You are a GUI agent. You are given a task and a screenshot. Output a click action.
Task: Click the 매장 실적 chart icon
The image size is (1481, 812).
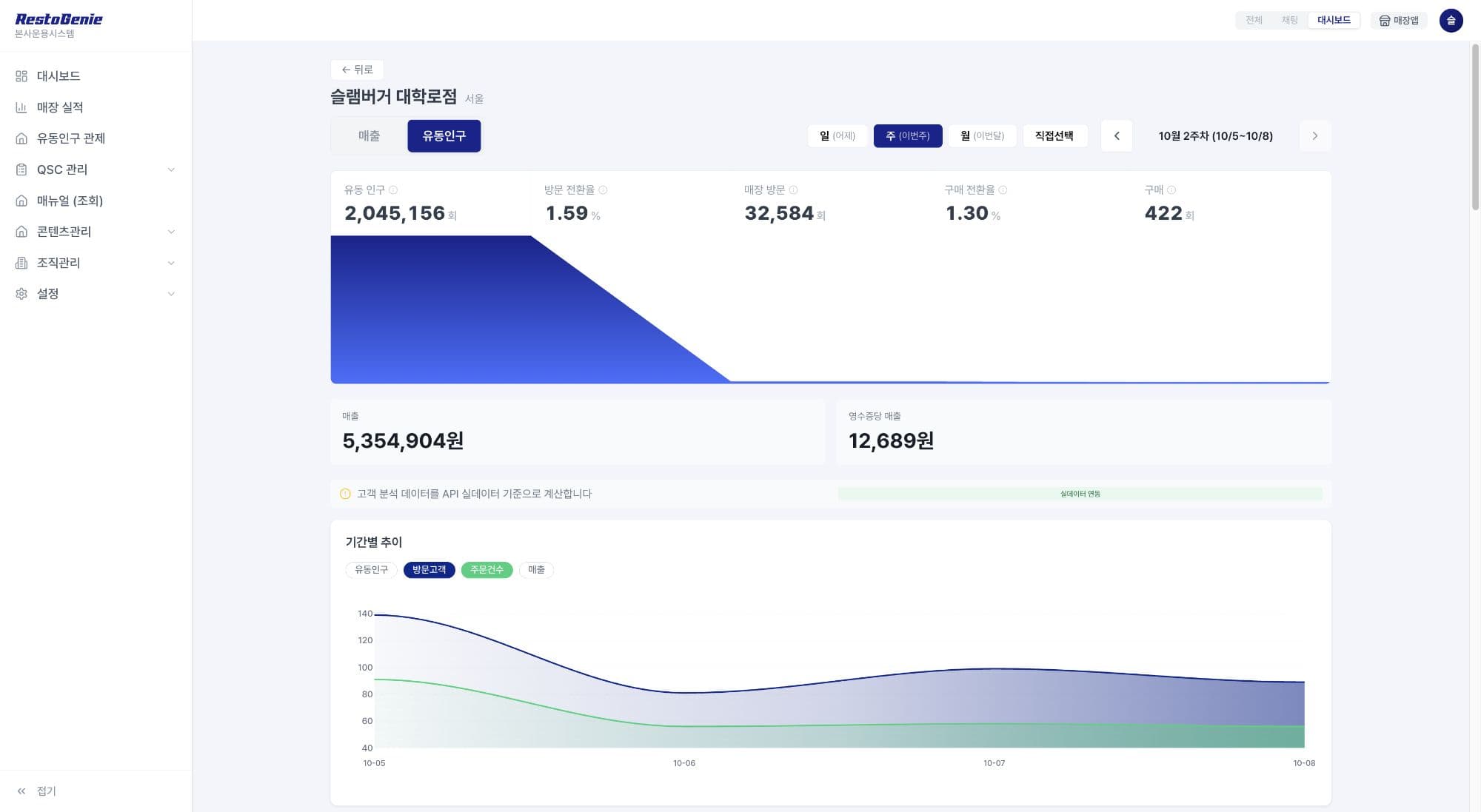tap(21, 107)
